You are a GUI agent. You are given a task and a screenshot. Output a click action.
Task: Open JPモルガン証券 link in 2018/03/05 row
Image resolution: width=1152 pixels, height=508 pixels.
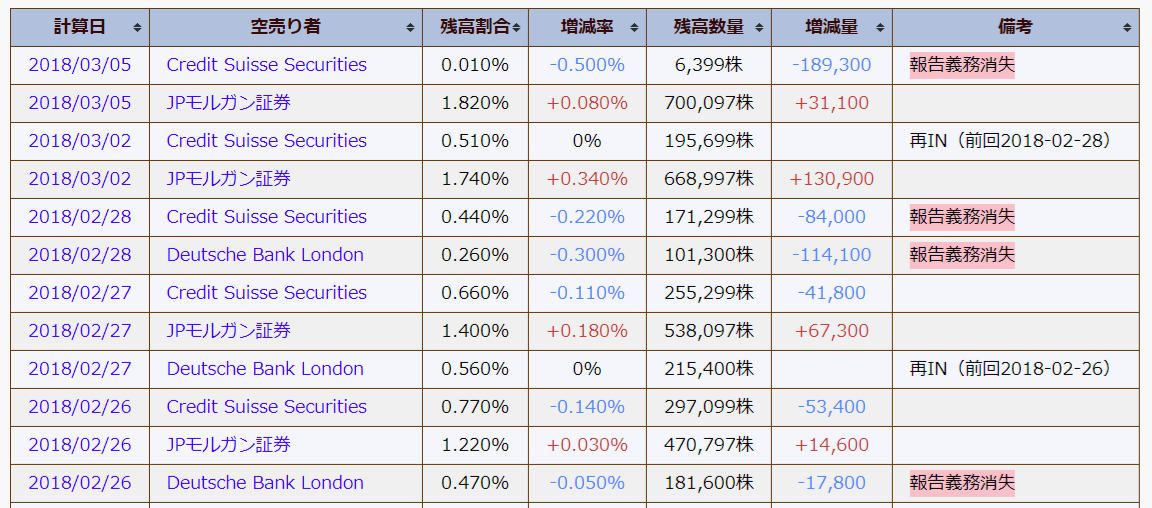228,103
